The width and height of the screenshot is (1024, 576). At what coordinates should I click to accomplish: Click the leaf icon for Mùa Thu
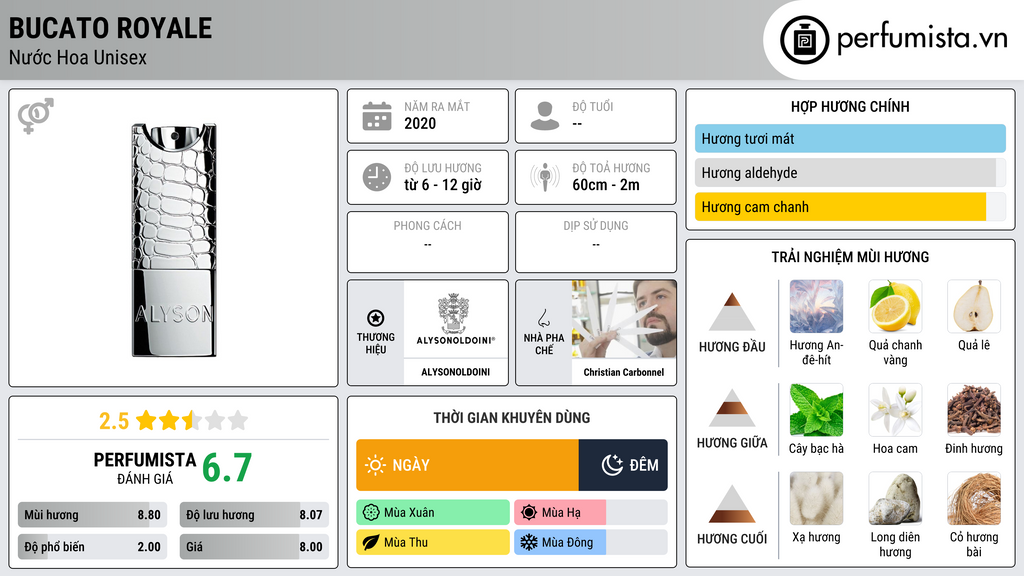click(370, 542)
